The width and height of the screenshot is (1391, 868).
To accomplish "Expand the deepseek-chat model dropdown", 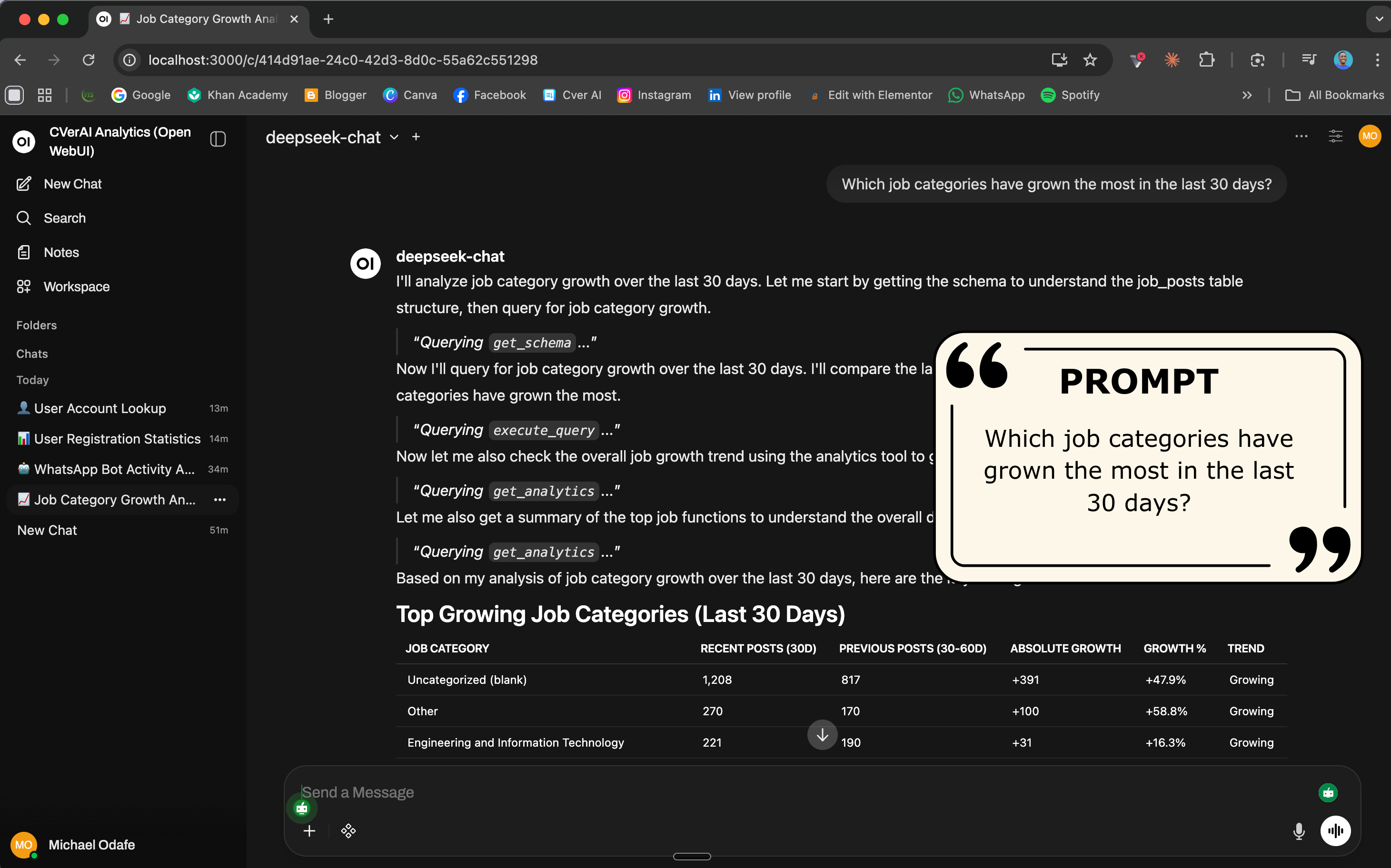I will coord(394,137).
